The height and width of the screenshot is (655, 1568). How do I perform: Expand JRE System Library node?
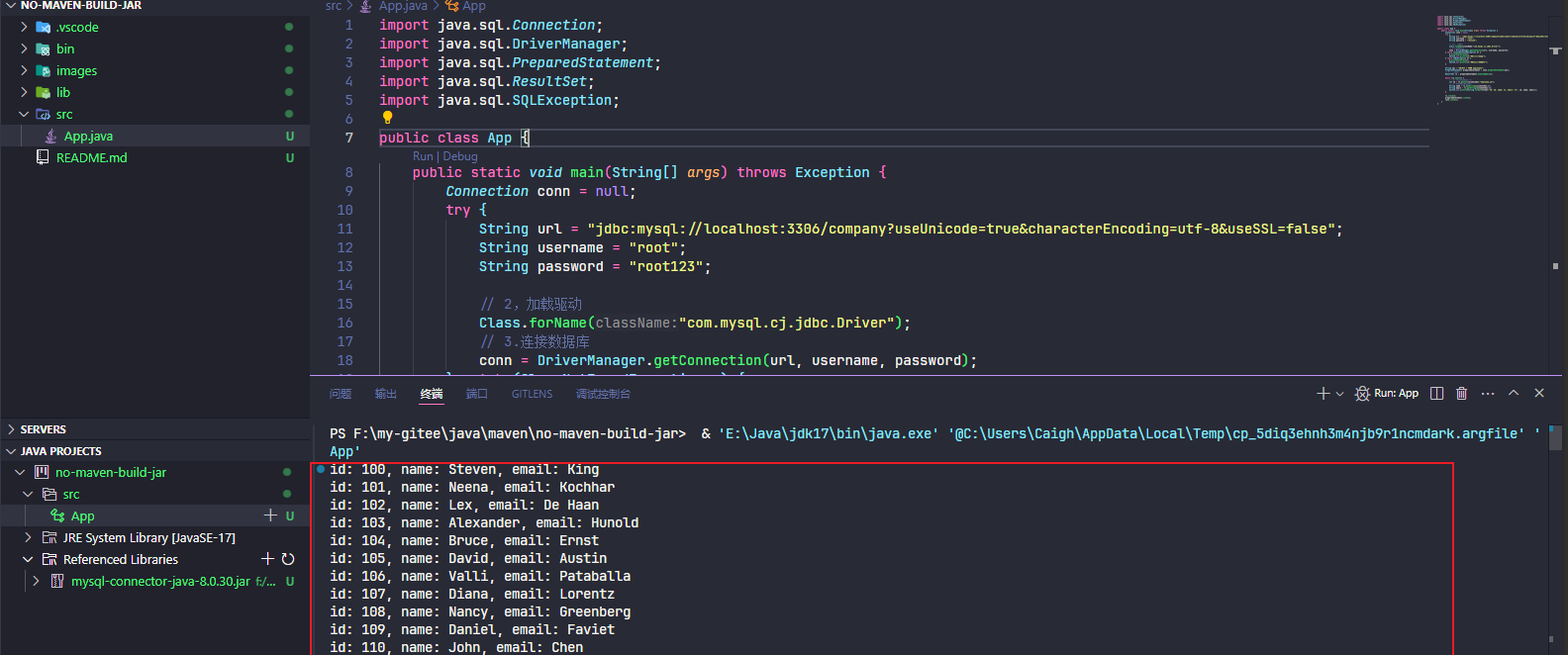pos(28,538)
